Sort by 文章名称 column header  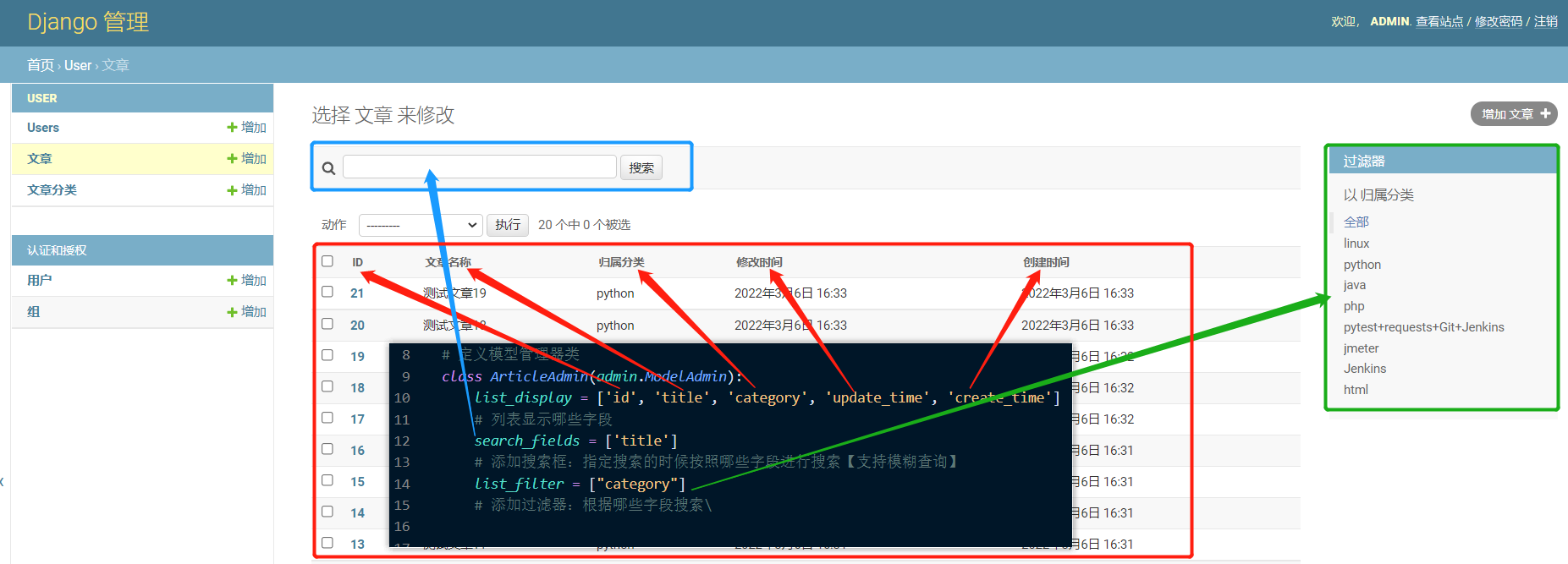[x=448, y=262]
